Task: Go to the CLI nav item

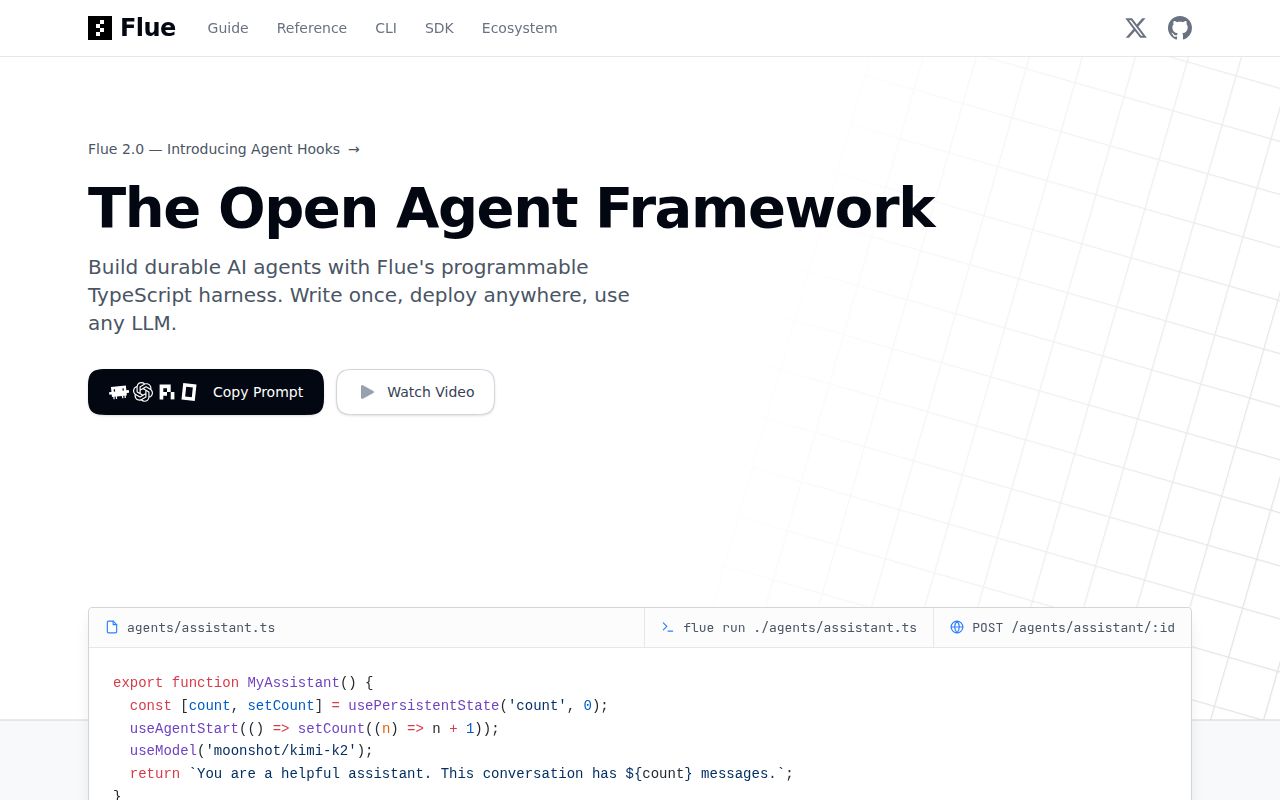Action: (386, 28)
